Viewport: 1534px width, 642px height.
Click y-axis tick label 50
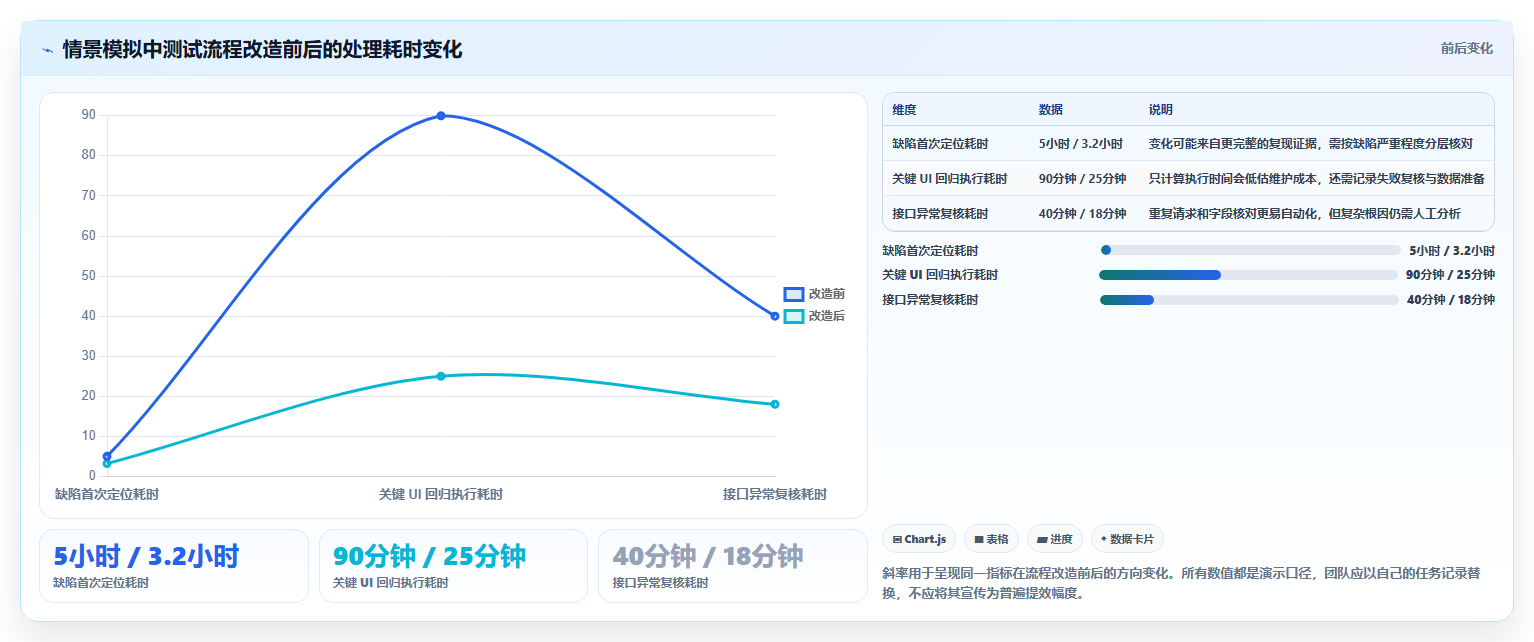pyautogui.click(x=89, y=276)
